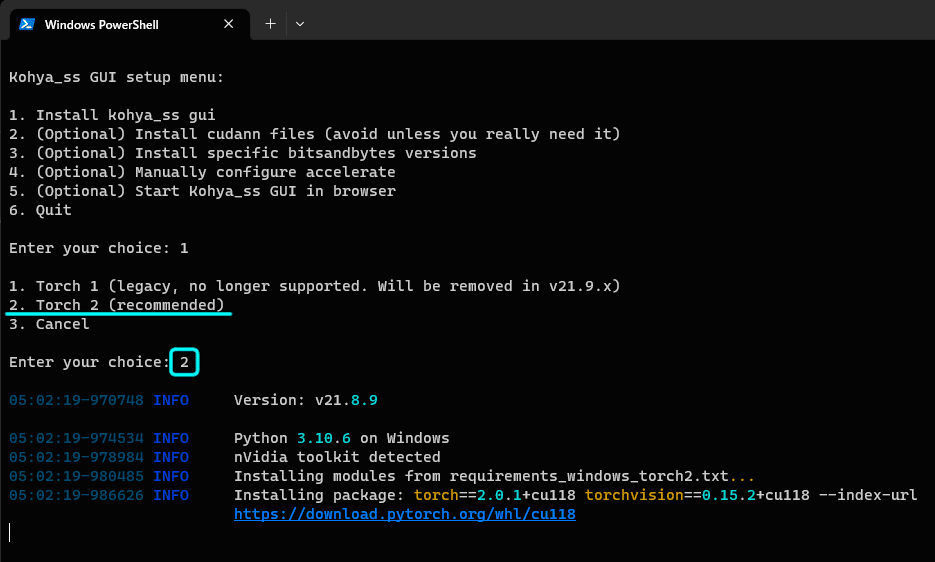Viewport: 935px width, 562px height.
Task: Click the 'Start Kohya_ss GUI in browser' line
Action: (202, 191)
